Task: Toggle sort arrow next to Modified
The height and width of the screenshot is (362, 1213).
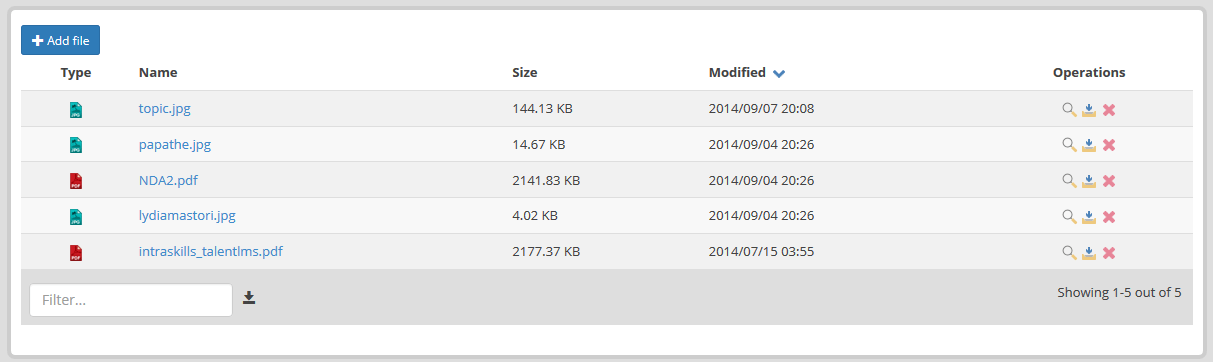Action: (x=779, y=73)
